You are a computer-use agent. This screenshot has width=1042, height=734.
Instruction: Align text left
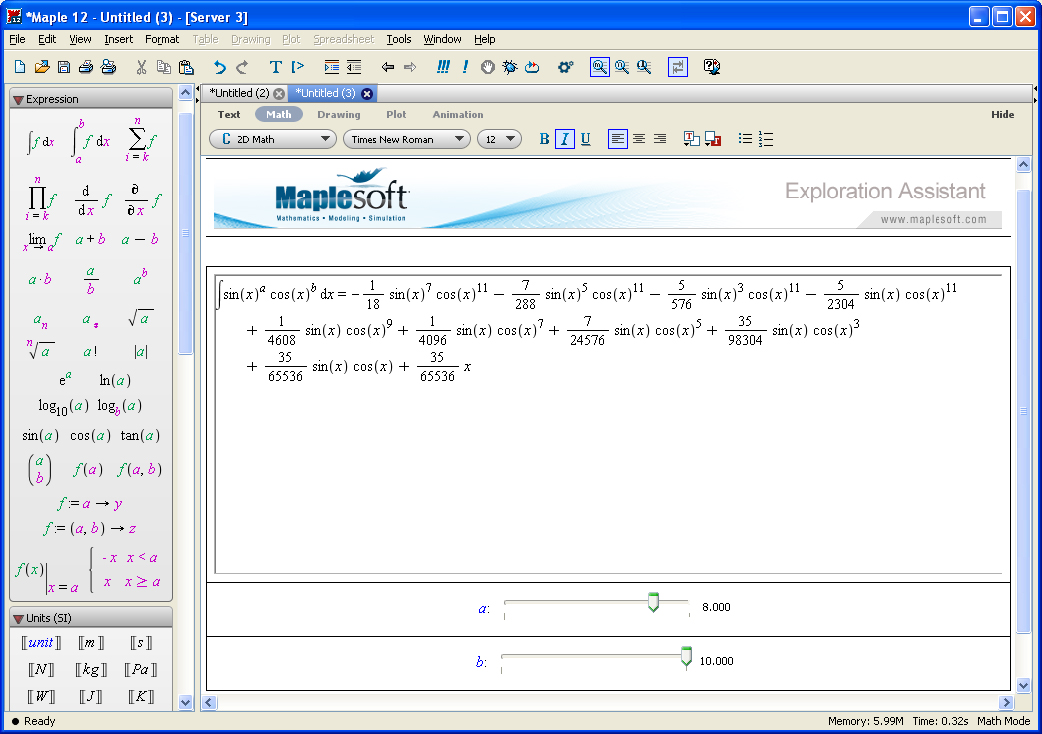click(x=617, y=139)
